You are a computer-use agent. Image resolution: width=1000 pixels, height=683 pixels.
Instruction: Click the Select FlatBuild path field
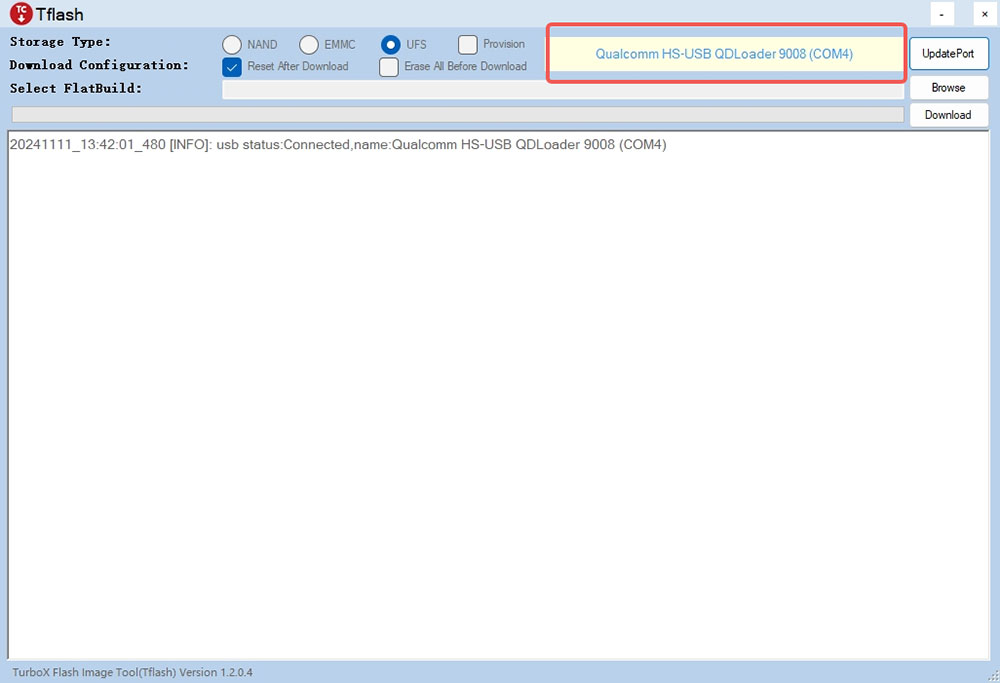click(562, 89)
